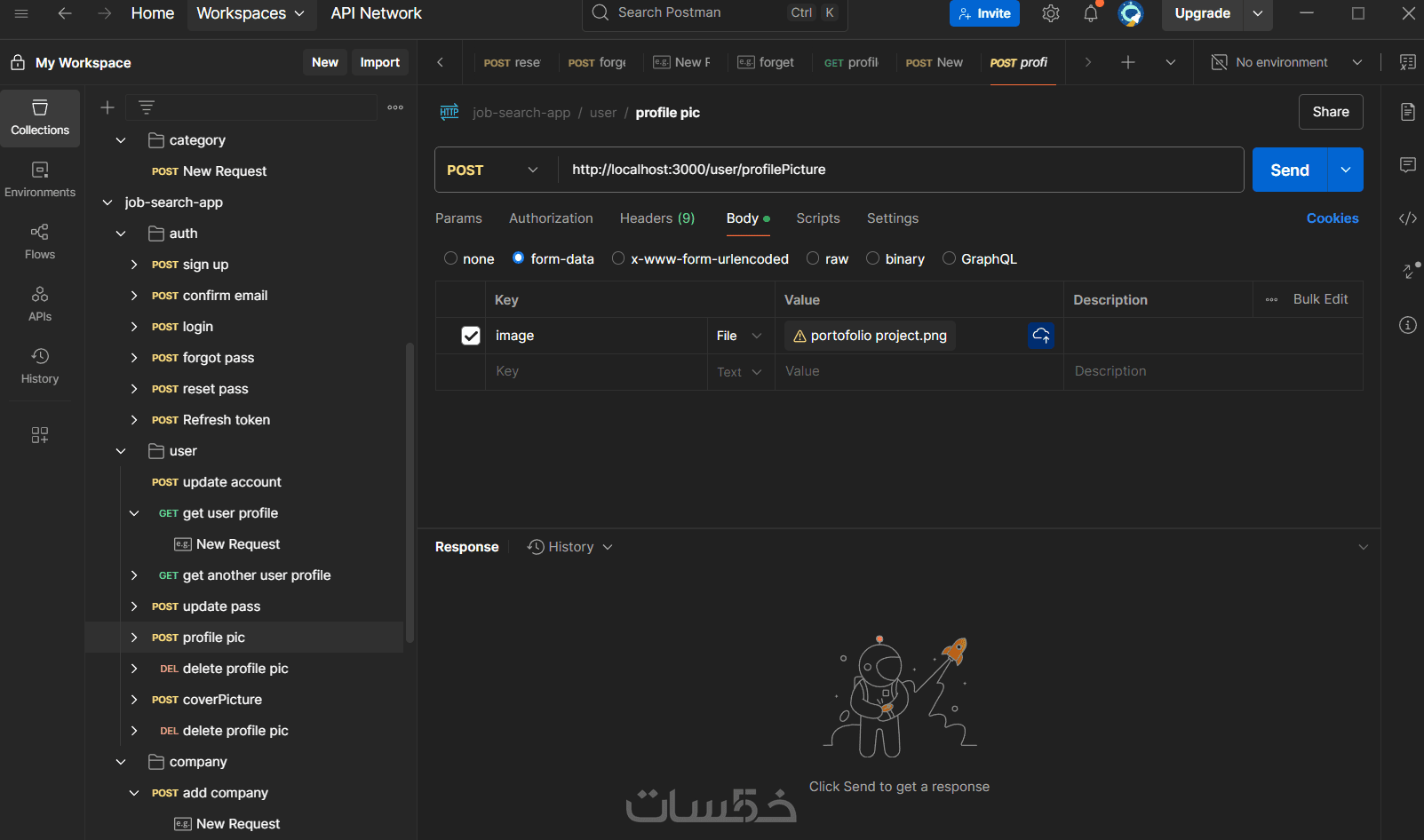Screen dimensions: 1424x840
Task: Go back with the back arrow
Action: coord(64,13)
